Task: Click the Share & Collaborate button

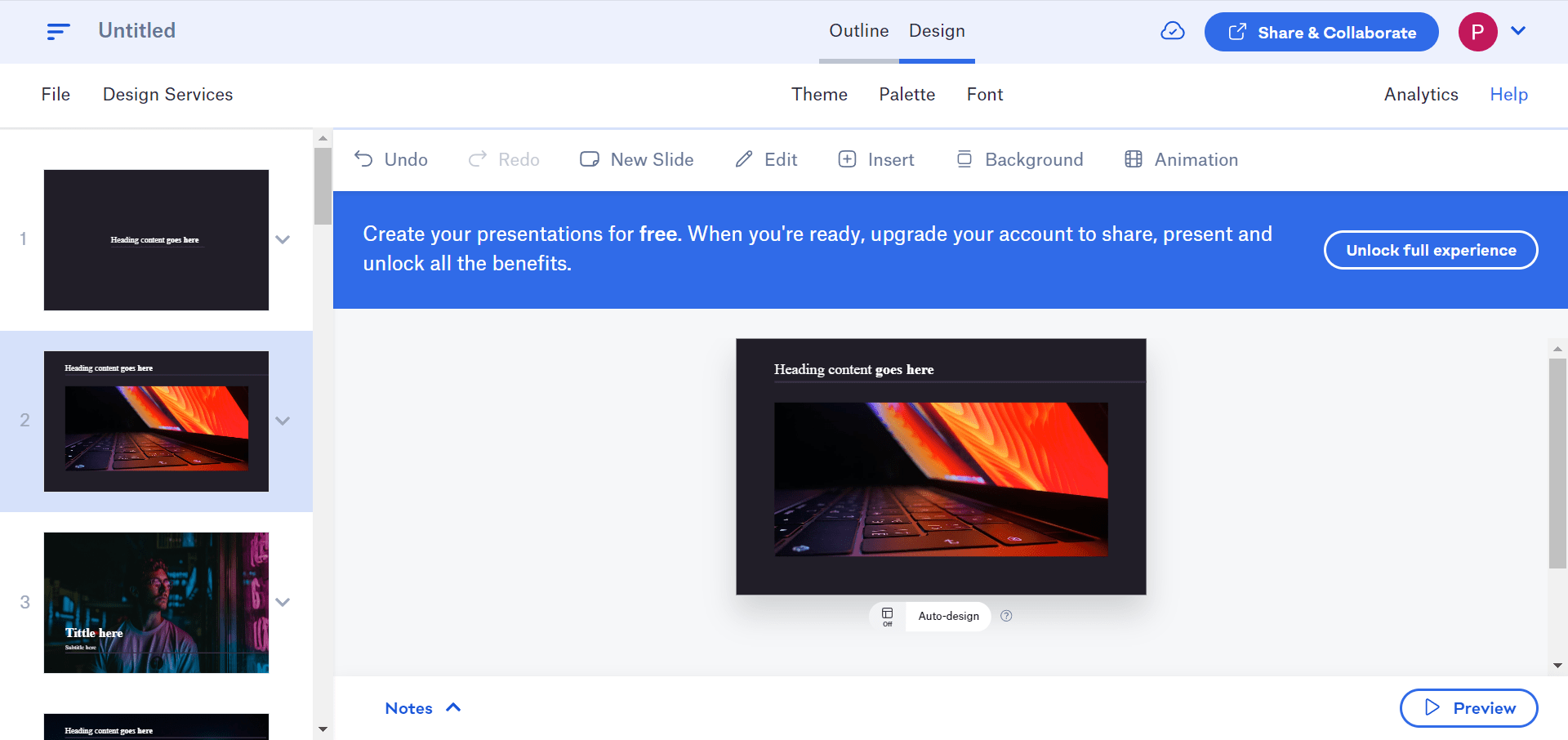Action: click(1321, 32)
